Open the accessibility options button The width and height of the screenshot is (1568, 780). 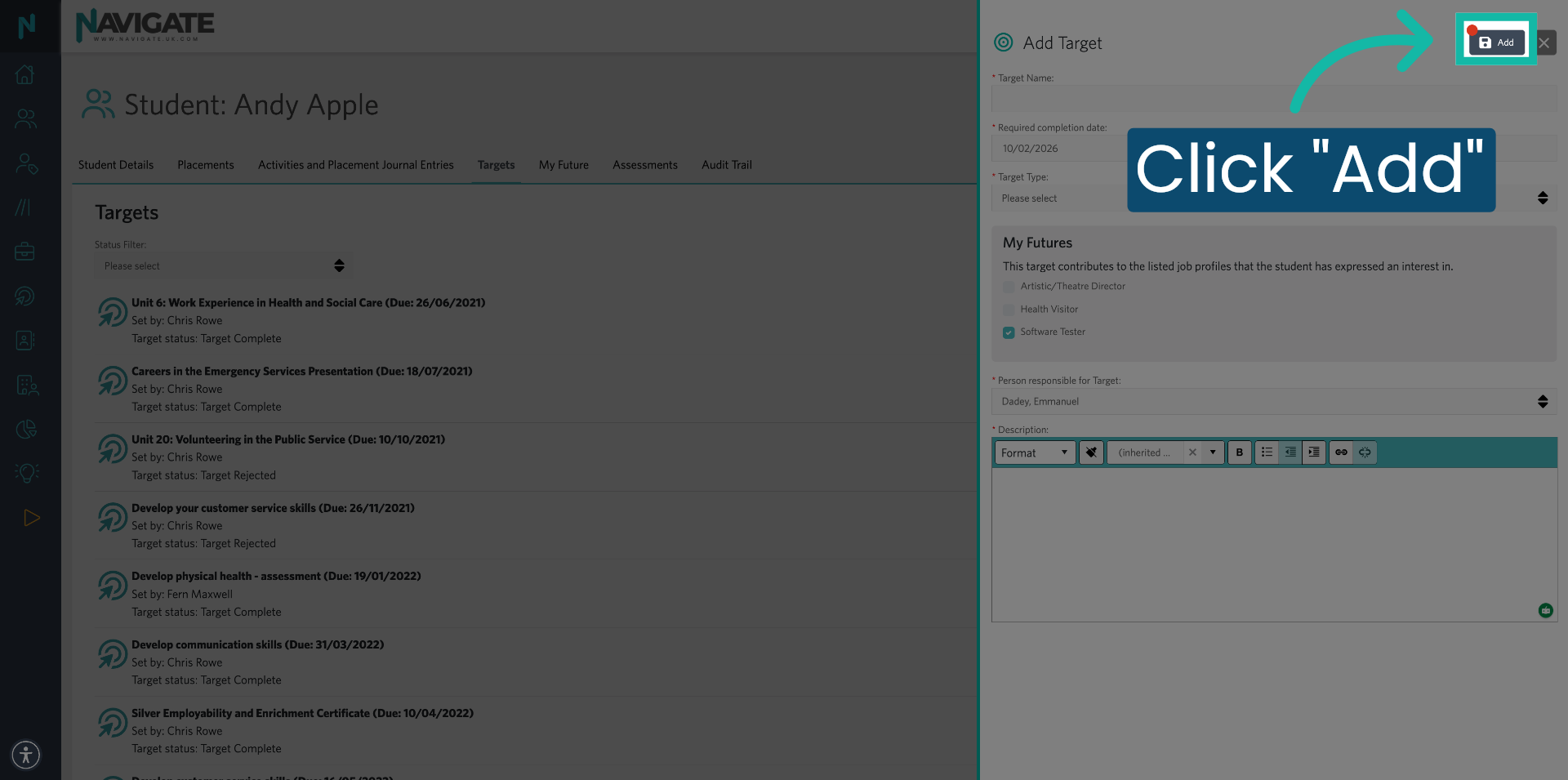26,755
